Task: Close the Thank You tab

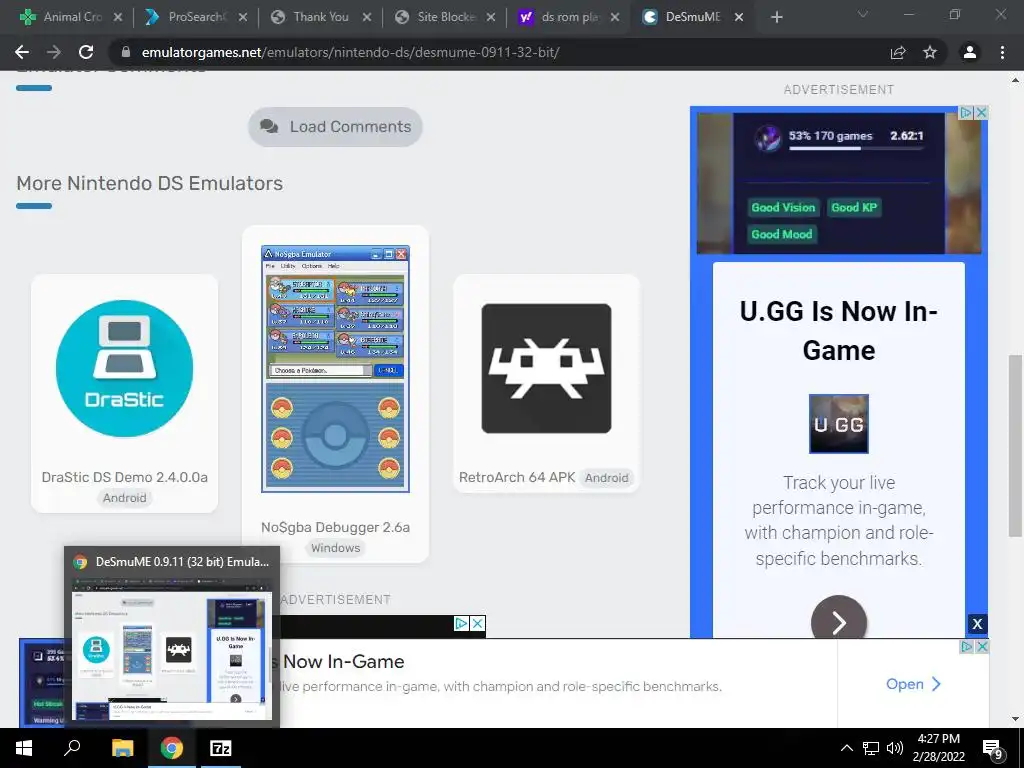Action: coord(366,17)
